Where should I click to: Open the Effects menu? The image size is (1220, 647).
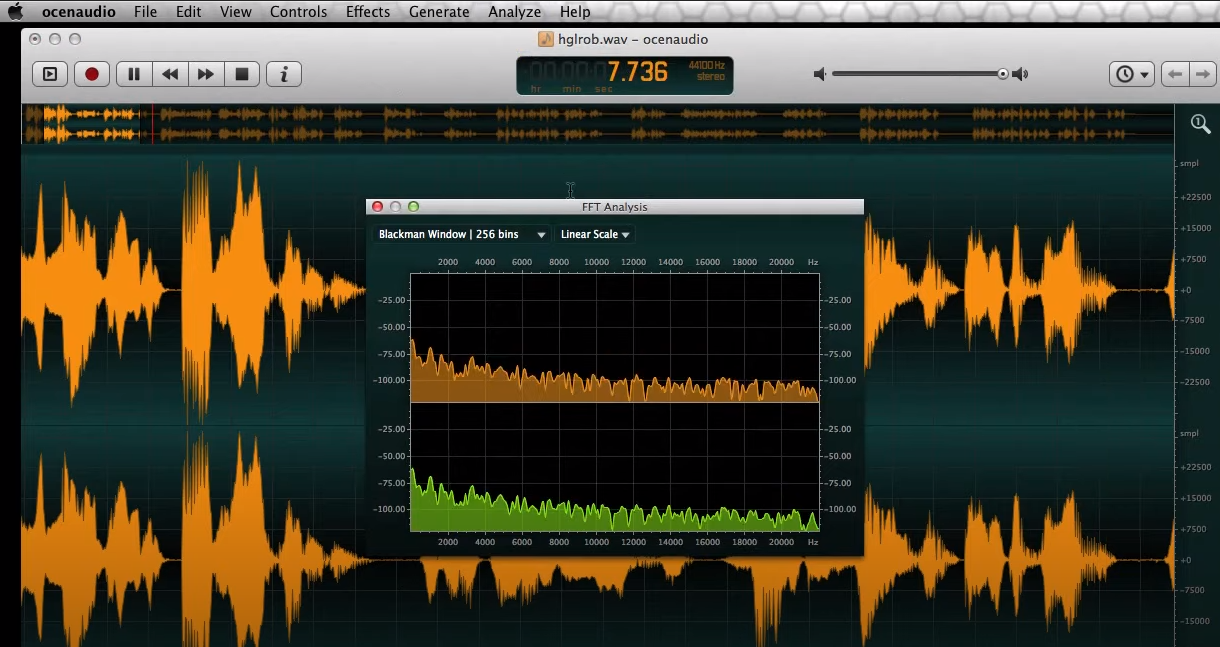click(367, 11)
